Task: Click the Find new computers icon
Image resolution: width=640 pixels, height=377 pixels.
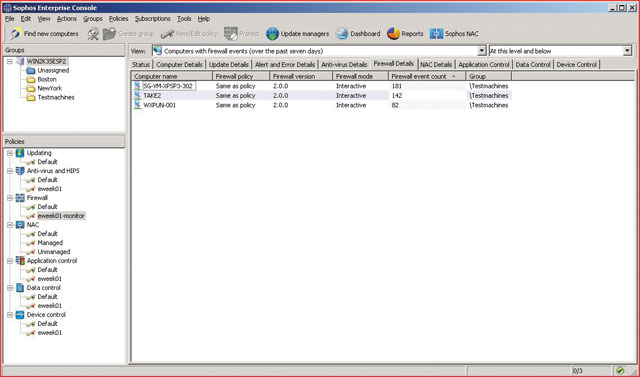Action: [15, 33]
